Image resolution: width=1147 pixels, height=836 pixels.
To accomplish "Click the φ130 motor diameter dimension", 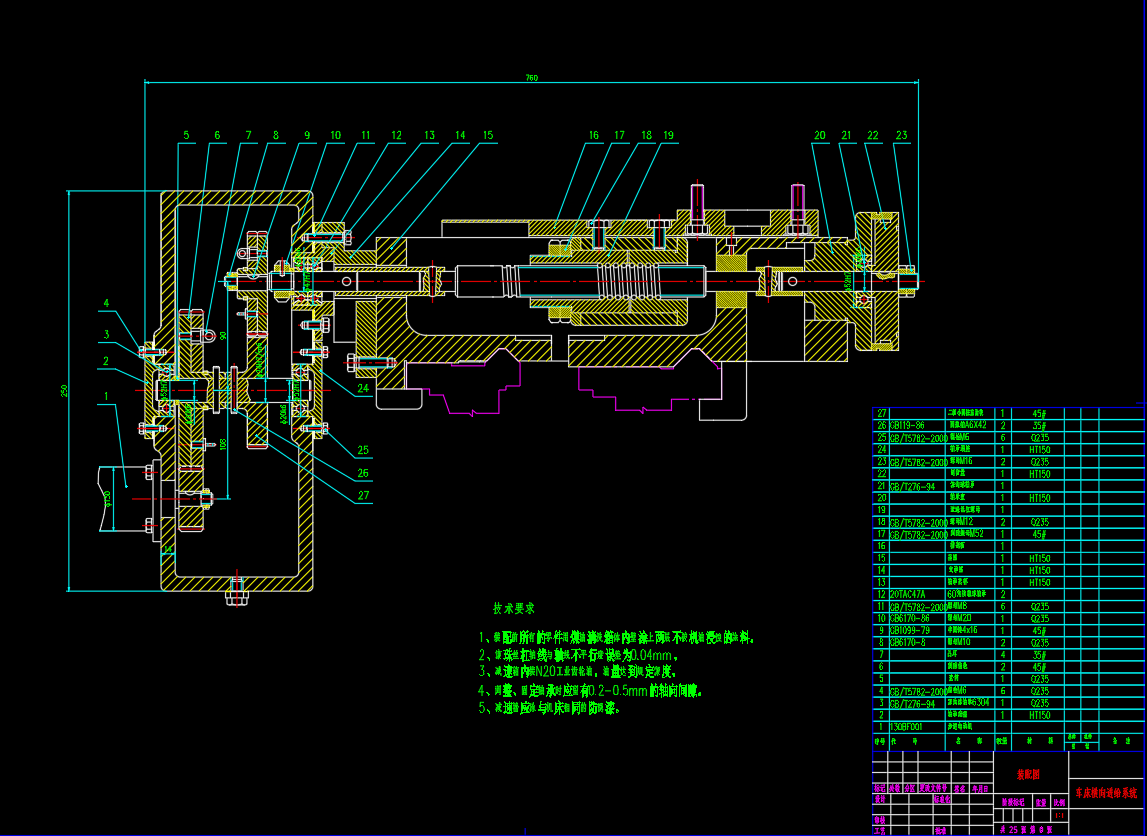I will coord(107,497).
